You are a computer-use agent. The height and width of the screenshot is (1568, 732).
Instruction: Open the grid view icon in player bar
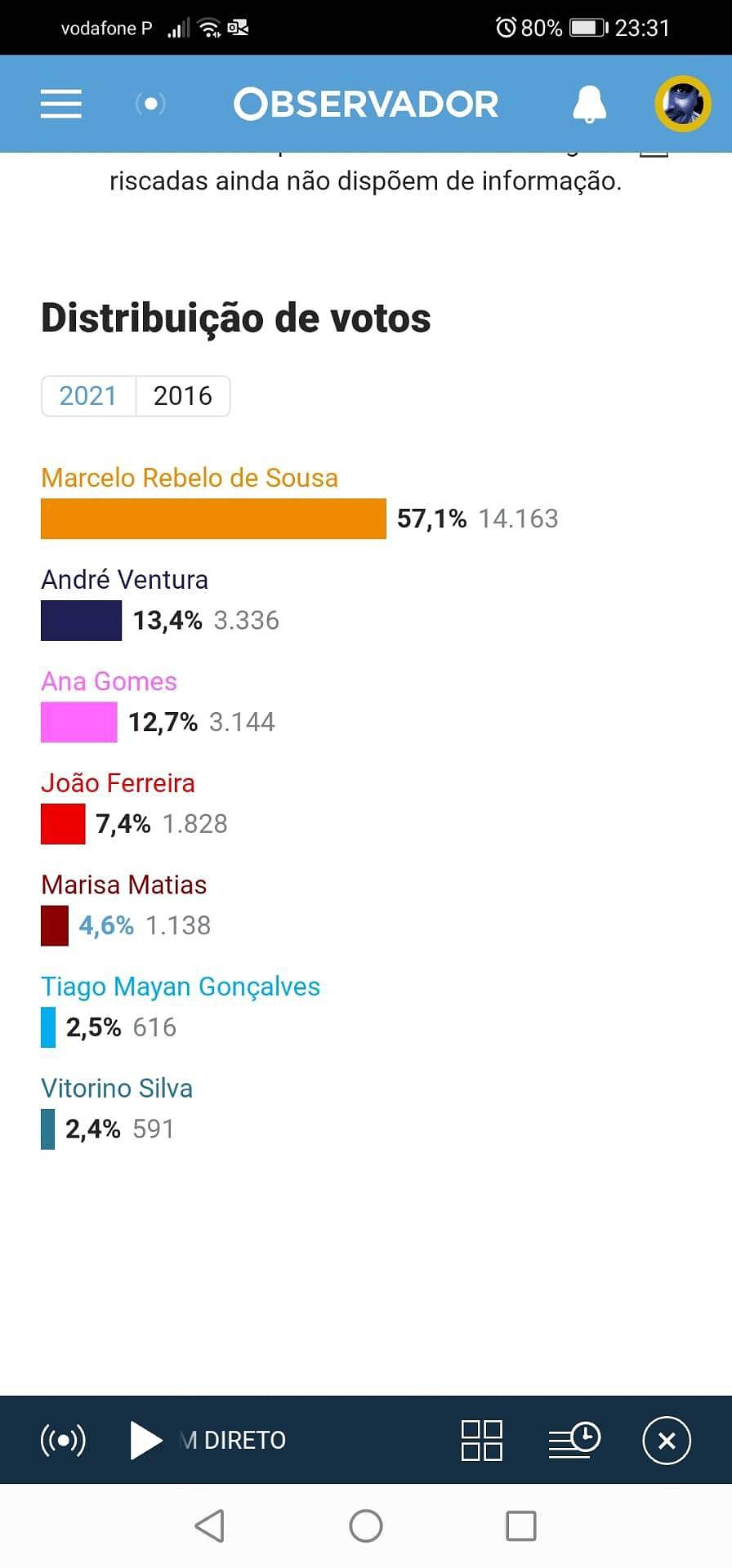click(x=482, y=1440)
